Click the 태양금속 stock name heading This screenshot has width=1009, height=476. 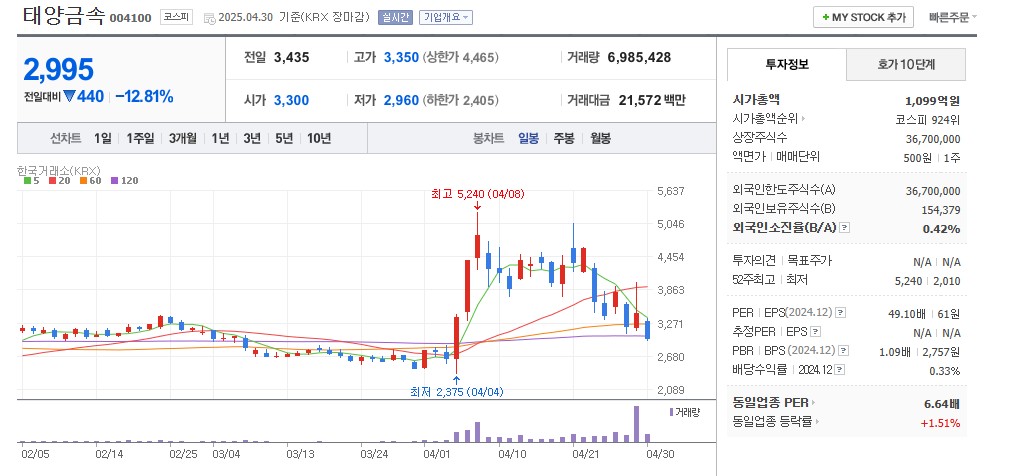click(x=63, y=16)
